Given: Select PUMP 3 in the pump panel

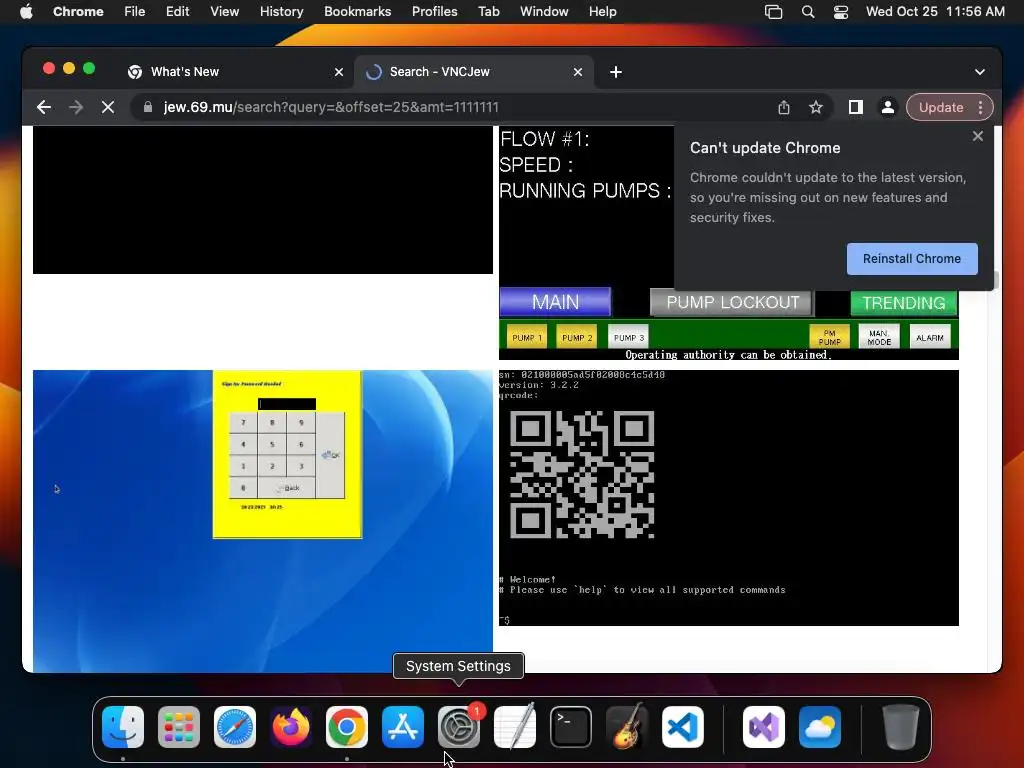Looking at the screenshot, I should click(628, 338).
